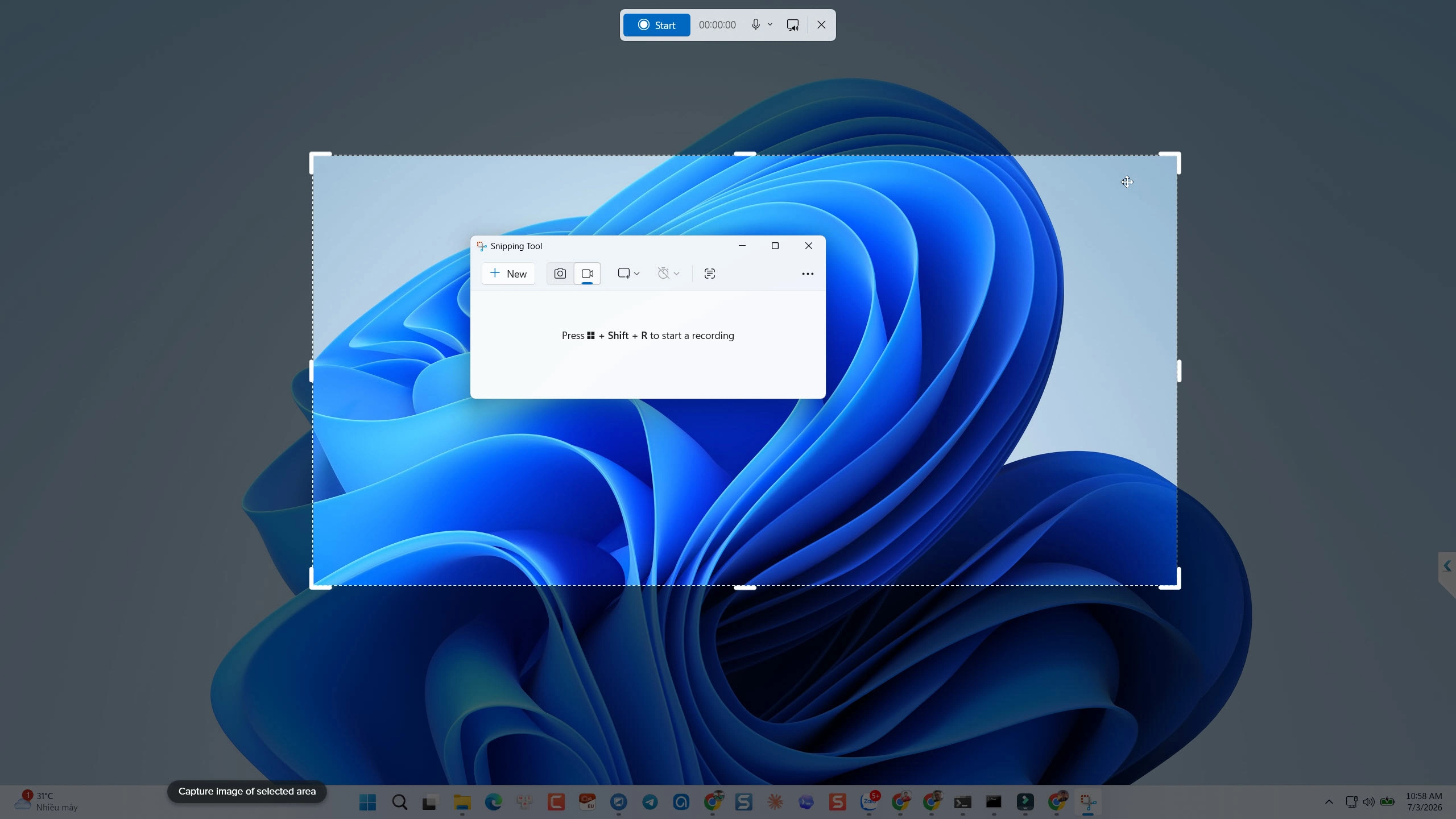Open See more ellipsis menu

click(808, 274)
